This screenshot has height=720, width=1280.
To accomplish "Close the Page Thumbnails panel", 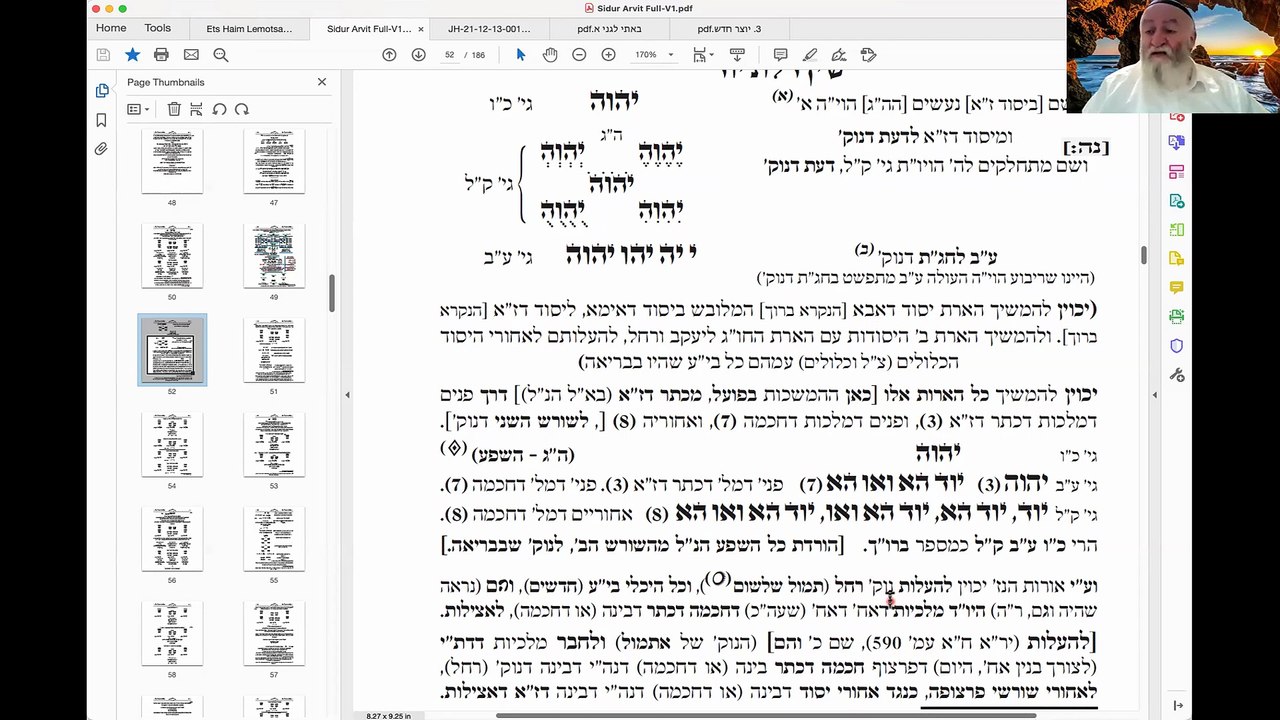I will pos(322,82).
